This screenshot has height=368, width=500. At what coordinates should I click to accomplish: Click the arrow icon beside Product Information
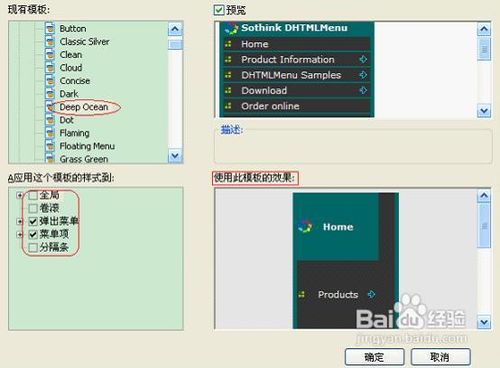coord(363,59)
